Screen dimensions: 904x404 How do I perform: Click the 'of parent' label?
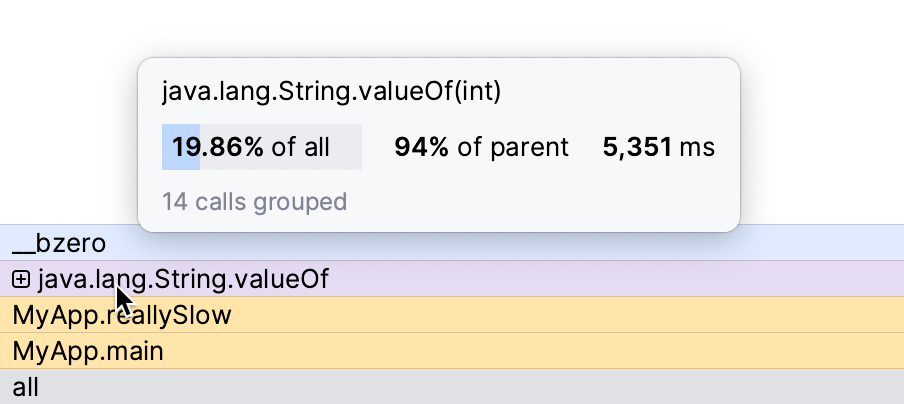coord(513,147)
